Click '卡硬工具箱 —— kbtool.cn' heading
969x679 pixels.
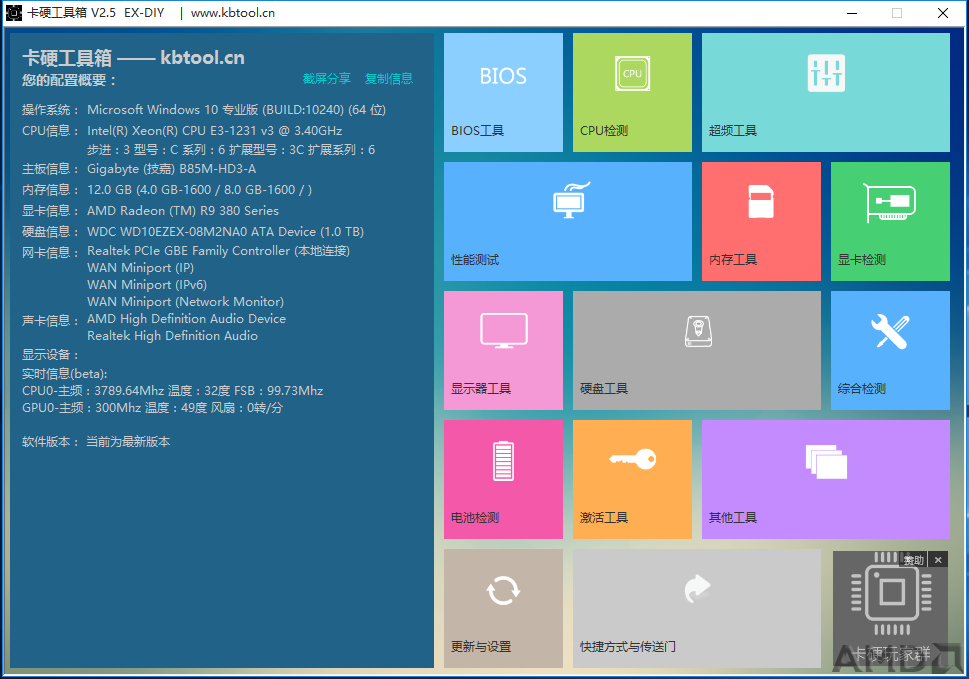pos(133,57)
